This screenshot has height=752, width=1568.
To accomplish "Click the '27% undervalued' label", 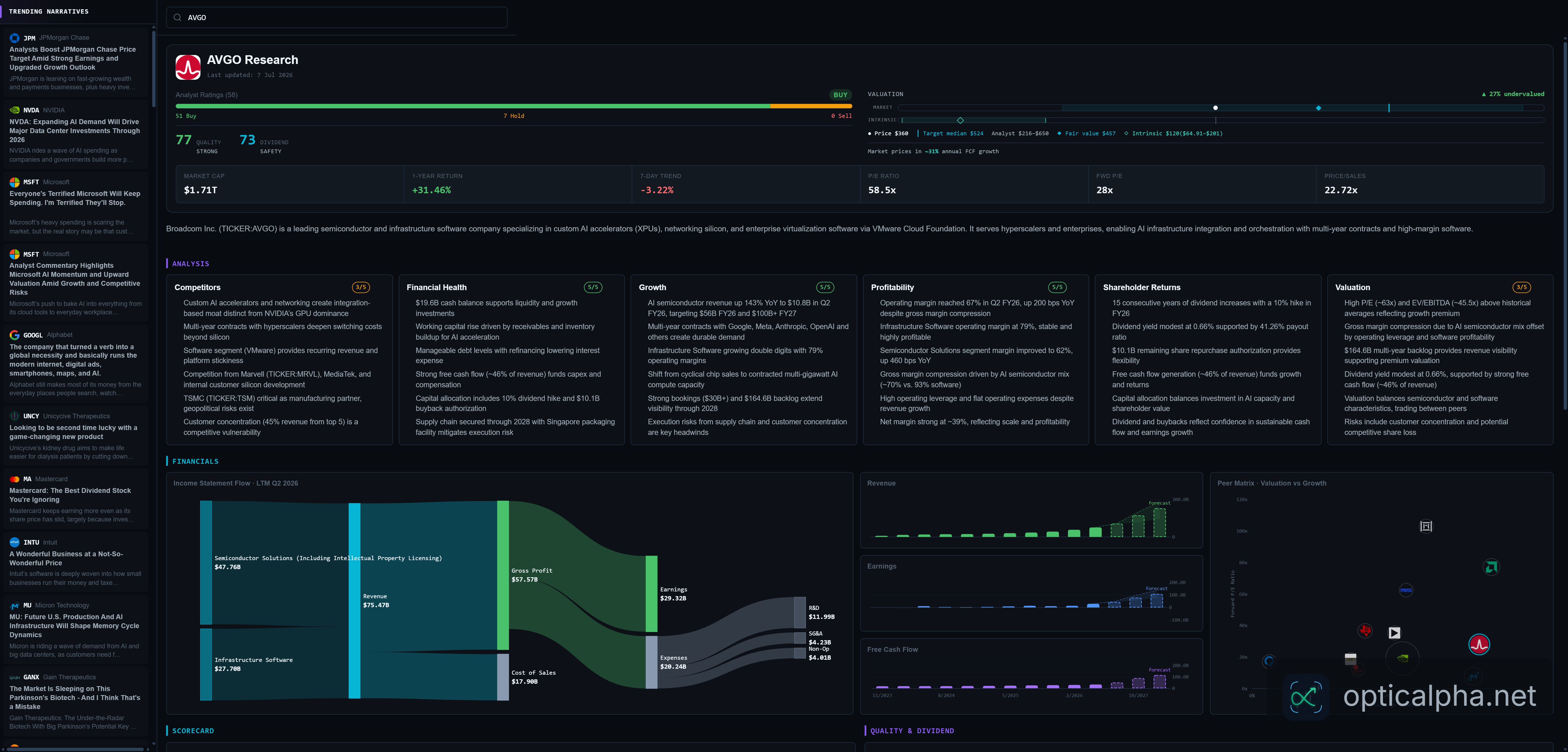I will [1513, 94].
